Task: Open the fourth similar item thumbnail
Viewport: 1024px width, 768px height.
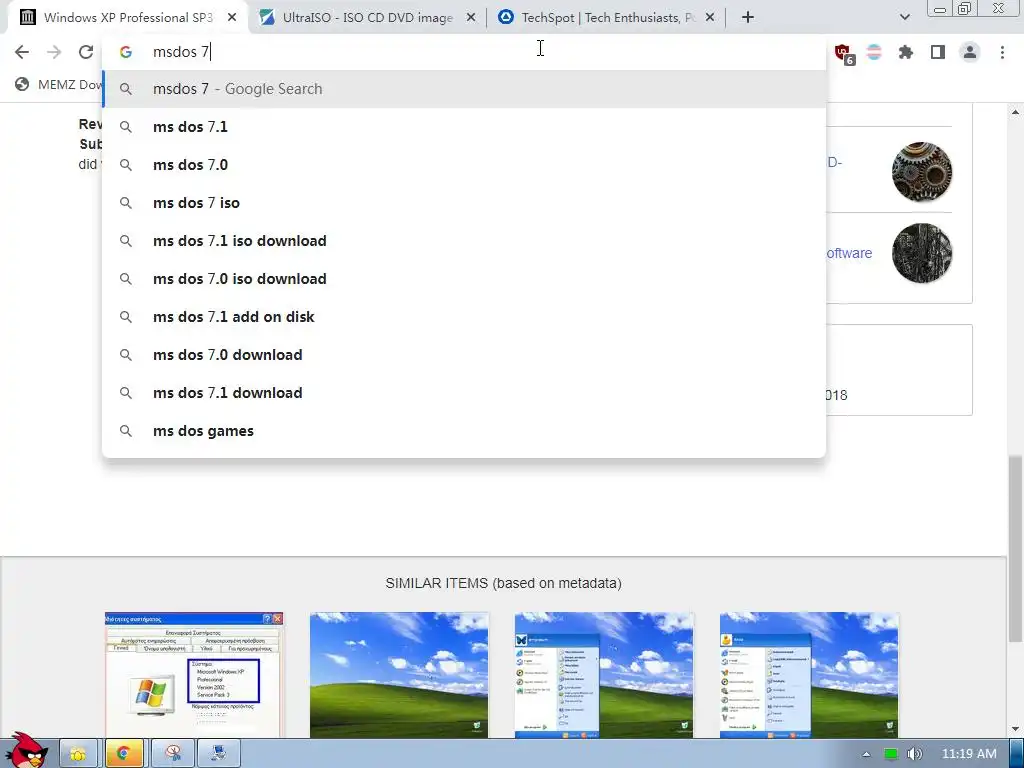Action: point(809,675)
